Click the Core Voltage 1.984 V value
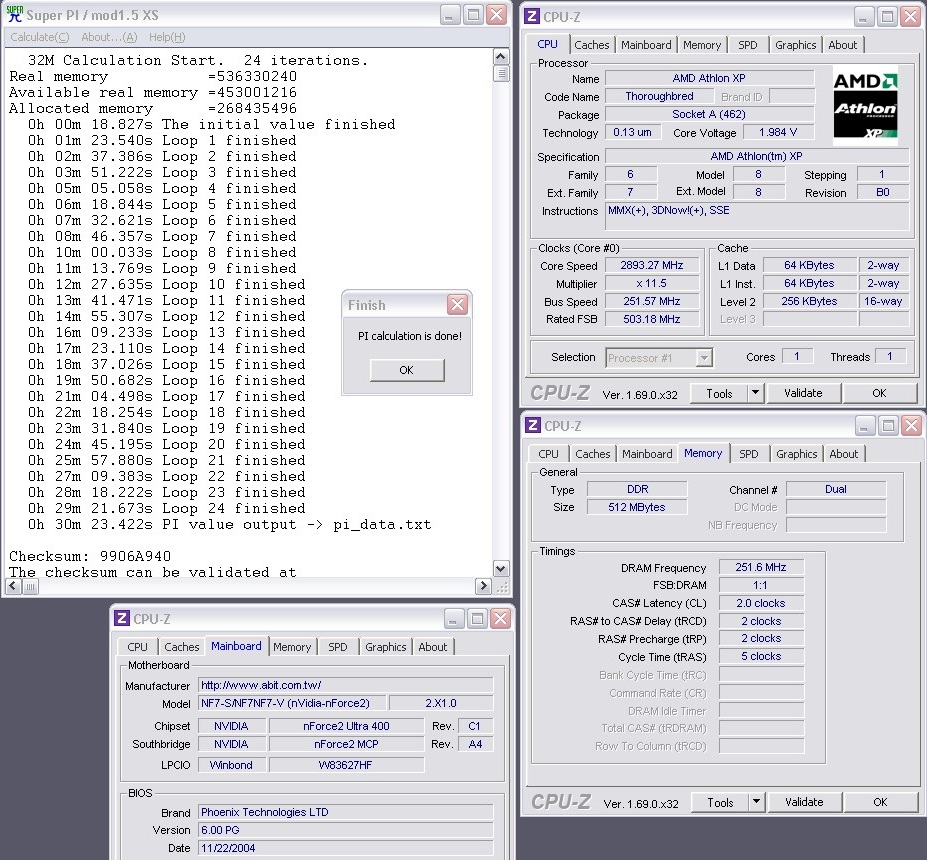 (x=778, y=132)
